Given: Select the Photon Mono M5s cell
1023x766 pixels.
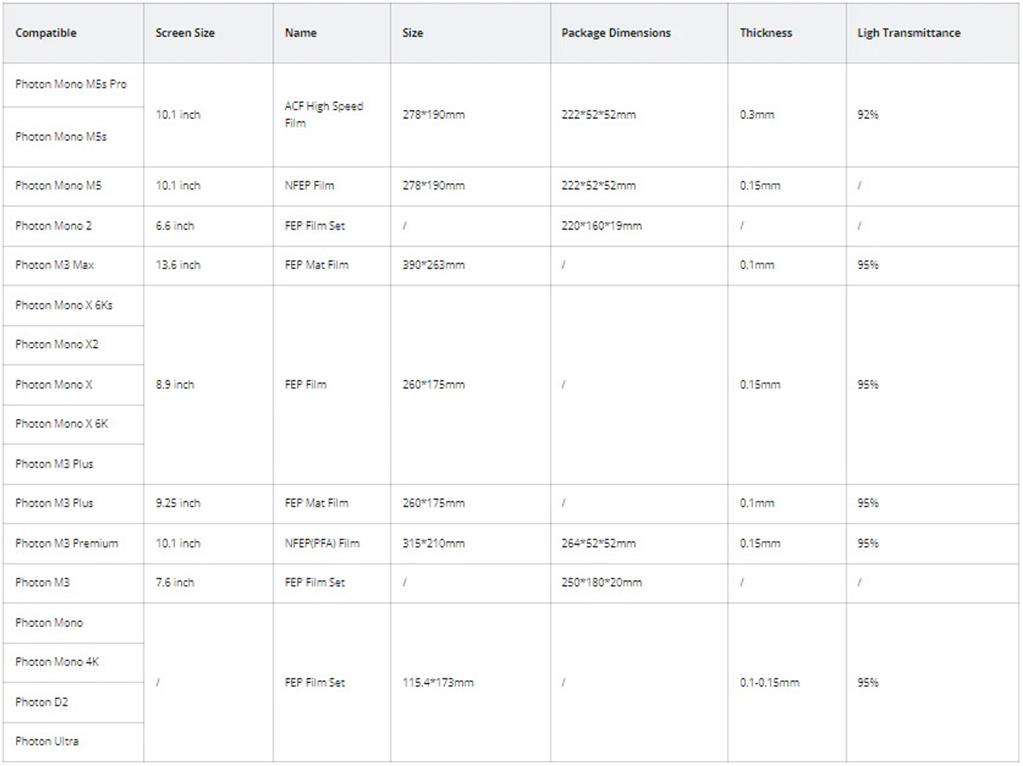Looking at the screenshot, I should pyautogui.click(x=73, y=137).
